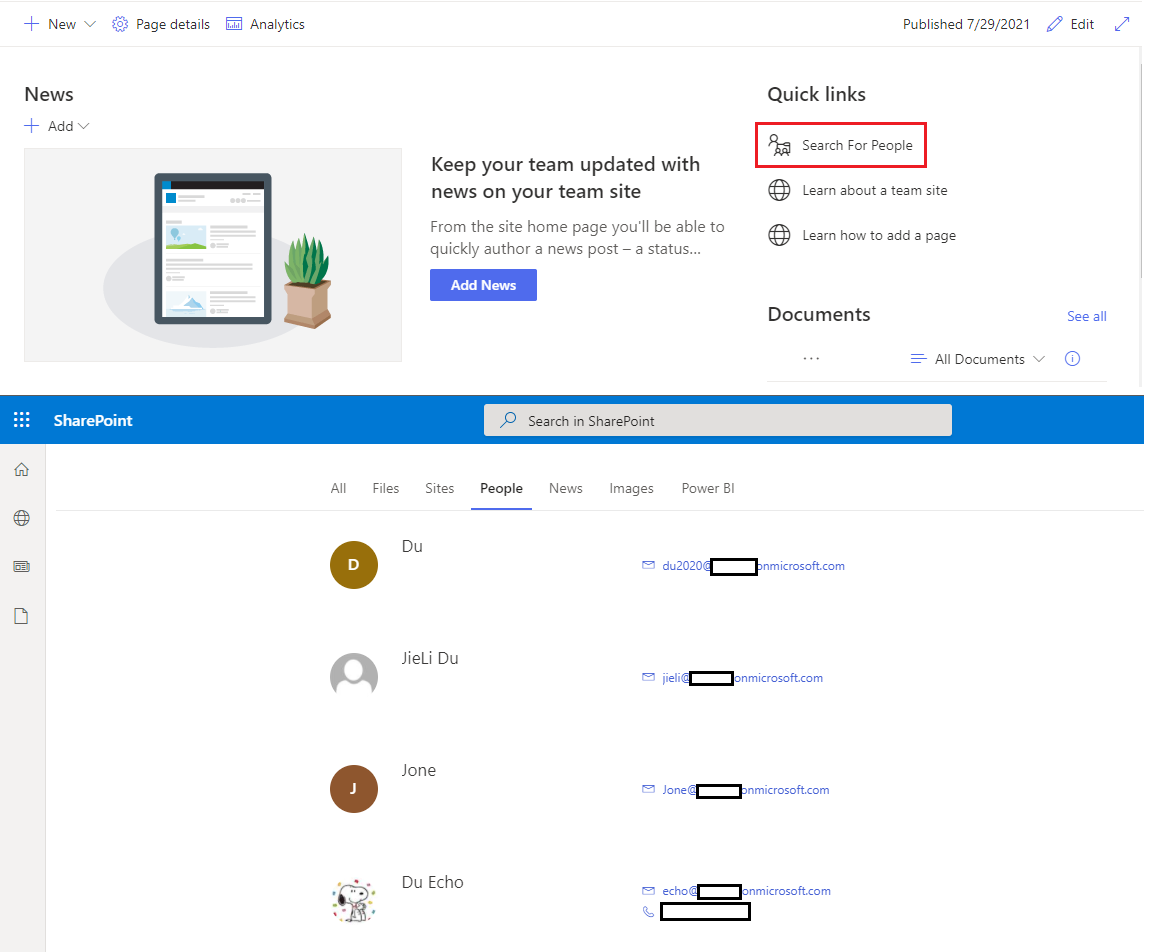
Task: Open the news feed icon in sidebar
Action: click(x=21, y=566)
